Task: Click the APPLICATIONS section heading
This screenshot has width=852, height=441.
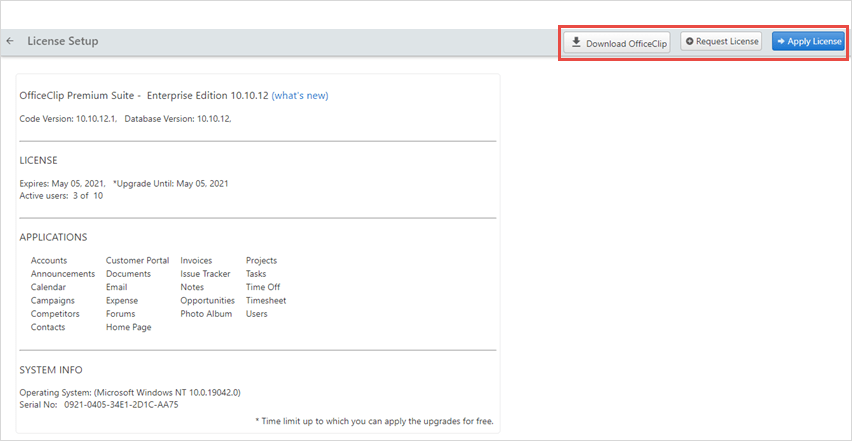Action: pyautogui.click(x=53, y=237)
